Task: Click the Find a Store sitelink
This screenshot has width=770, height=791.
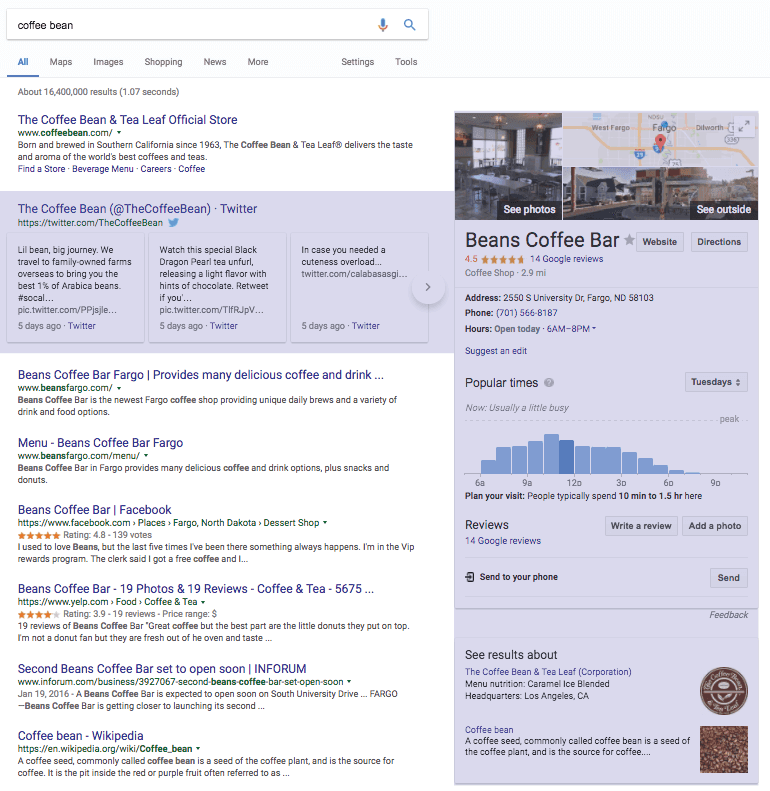Action: [41, 169]
